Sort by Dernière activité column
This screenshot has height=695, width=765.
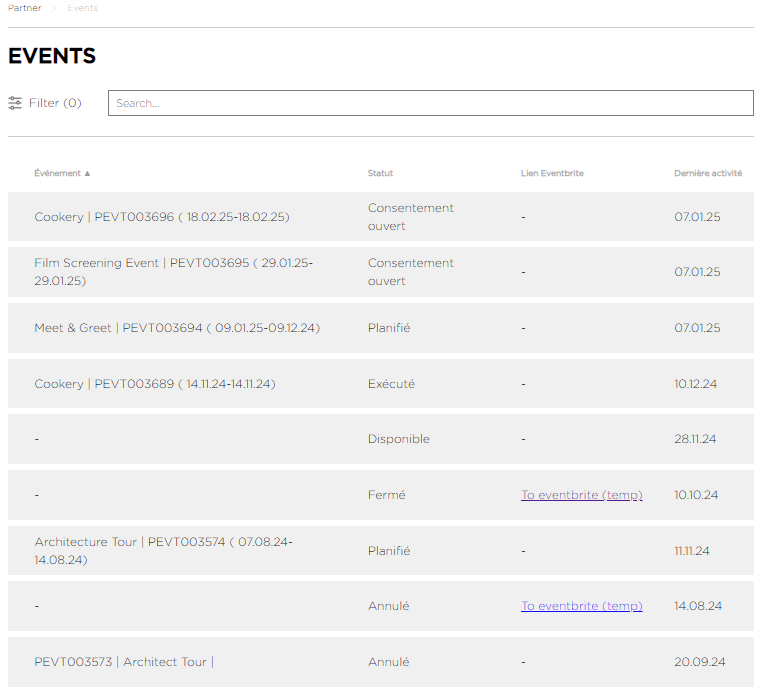tap(708, 173)
